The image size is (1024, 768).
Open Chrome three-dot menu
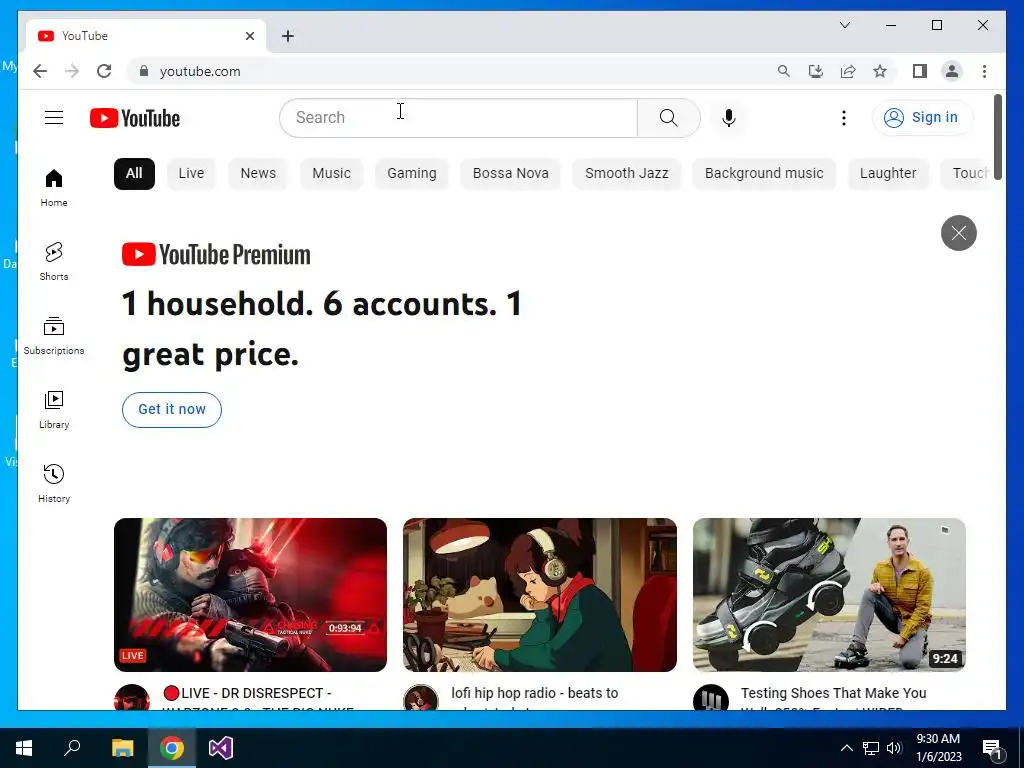point(984,71)
